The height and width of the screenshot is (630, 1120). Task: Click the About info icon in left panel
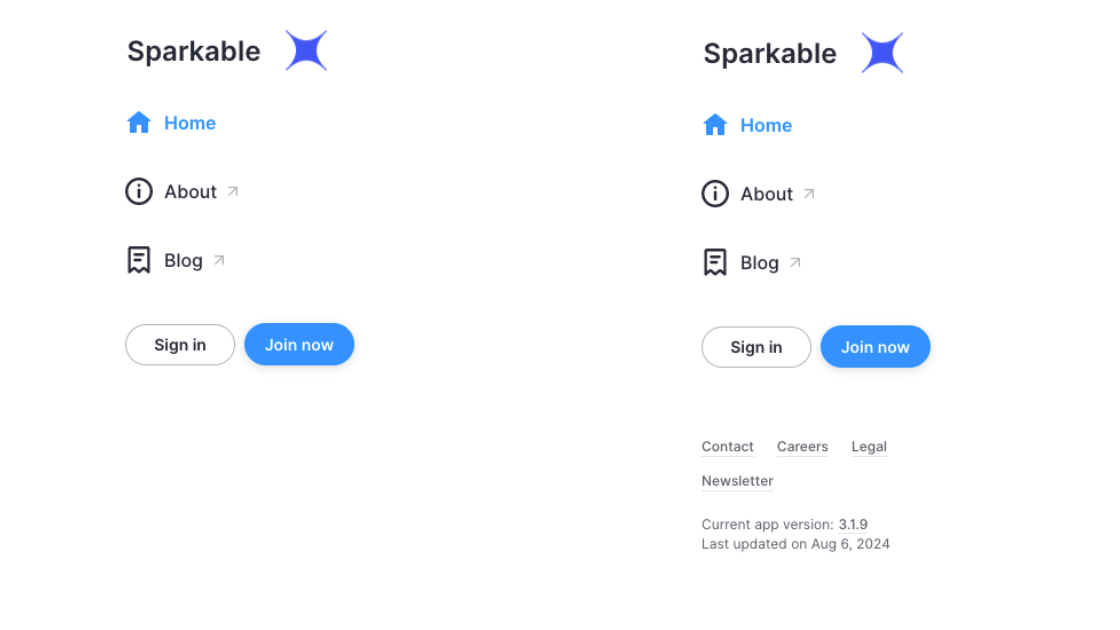pyautogui.click(x=139, y=191)
